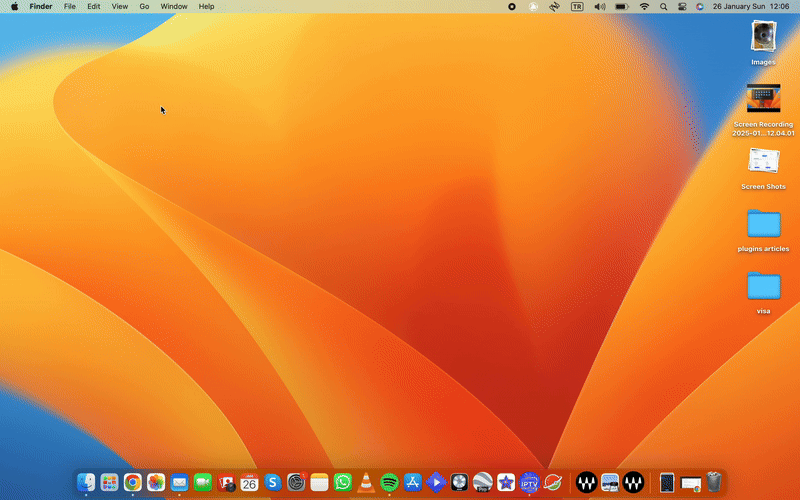Screen dimensions: 800x500
Task: Click the volume icon in menu bar
Action: (600, 6)
